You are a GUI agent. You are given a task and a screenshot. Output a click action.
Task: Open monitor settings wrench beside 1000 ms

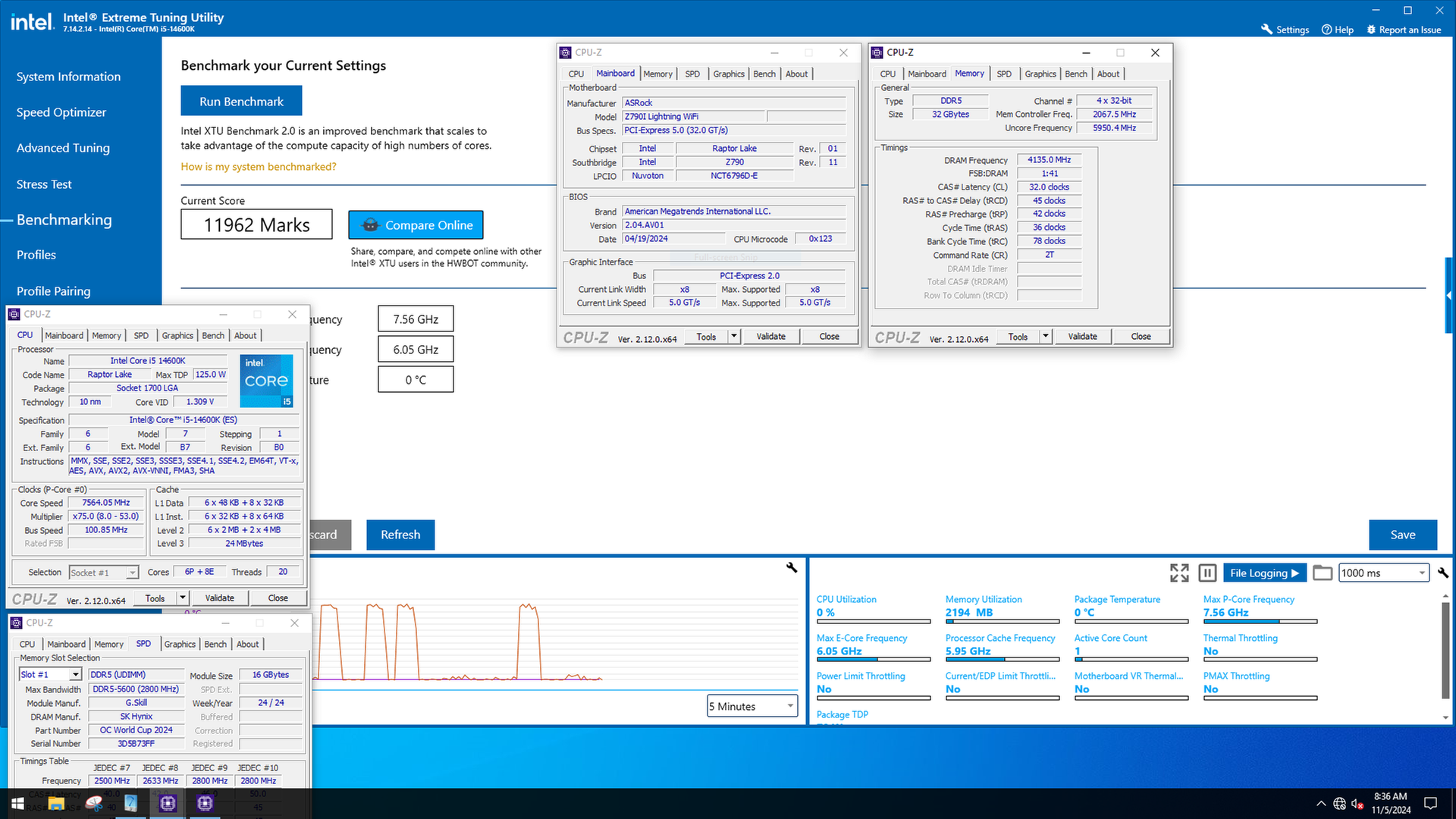1443,573
